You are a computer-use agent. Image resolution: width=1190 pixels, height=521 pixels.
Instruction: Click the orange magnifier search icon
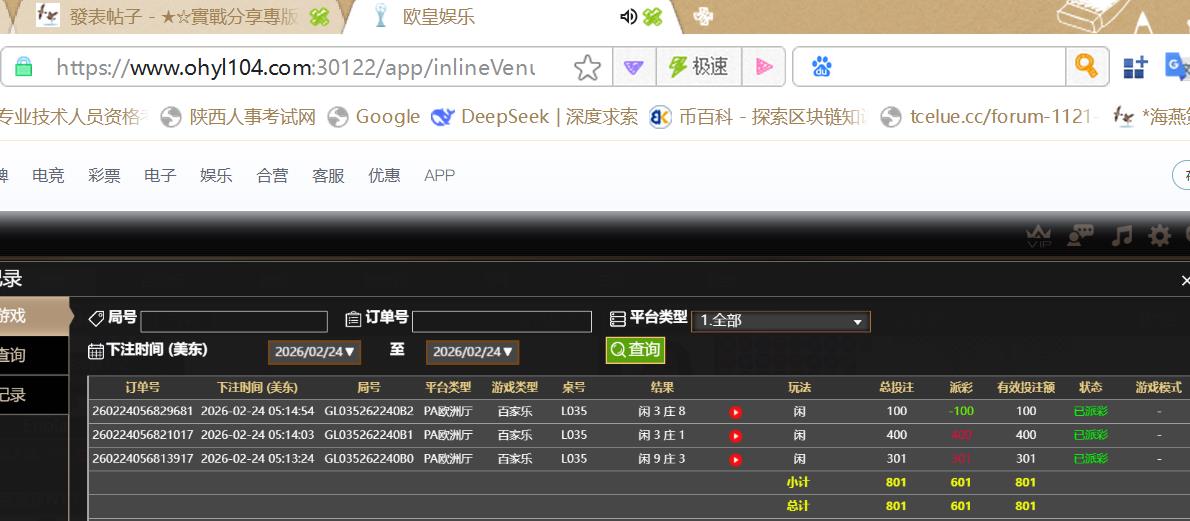click(x=1087, y=67)
